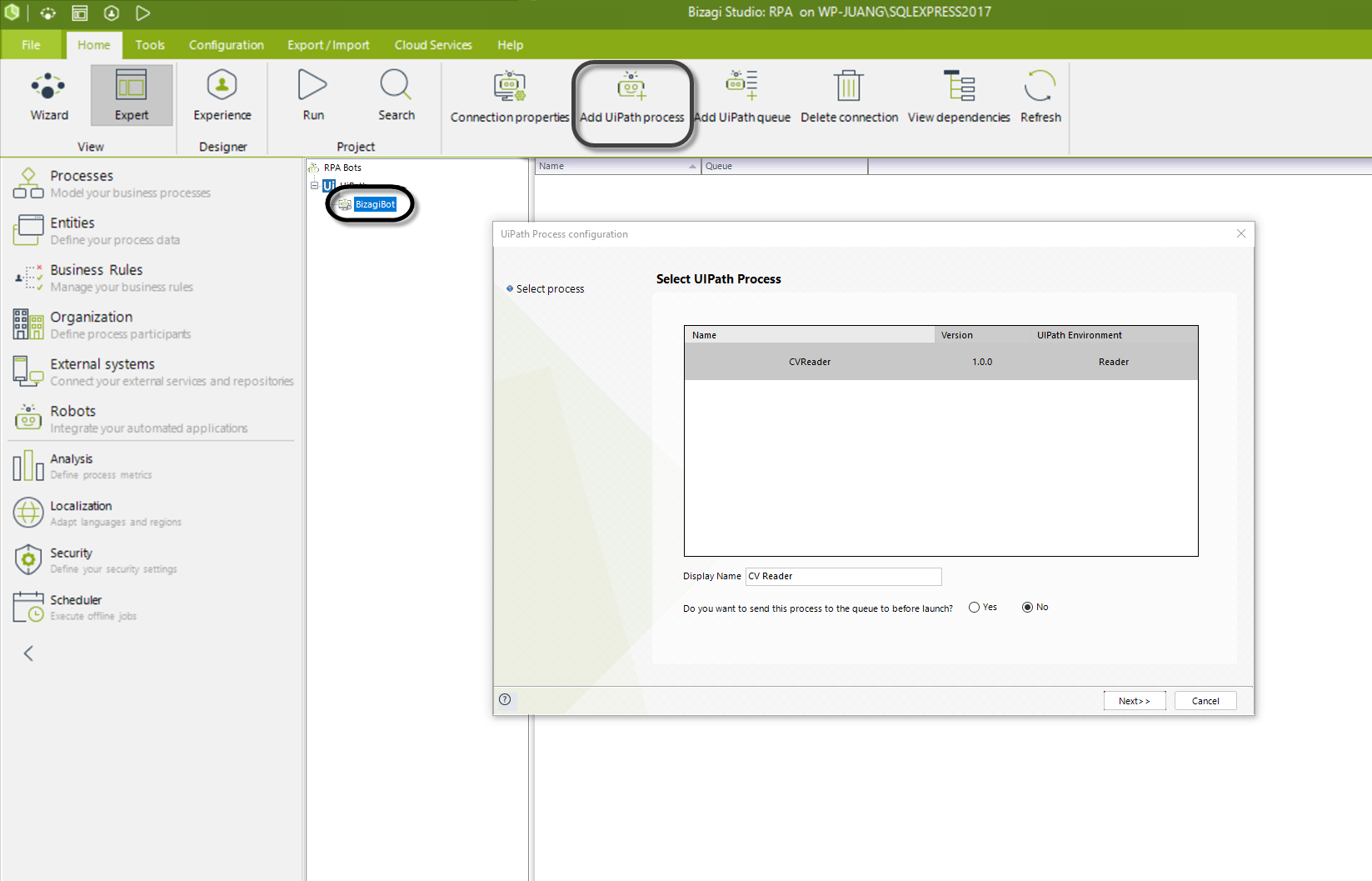This screenshot has height=881, width=1372.
Task: Click the Display Name input field
Action: (843, 576)
